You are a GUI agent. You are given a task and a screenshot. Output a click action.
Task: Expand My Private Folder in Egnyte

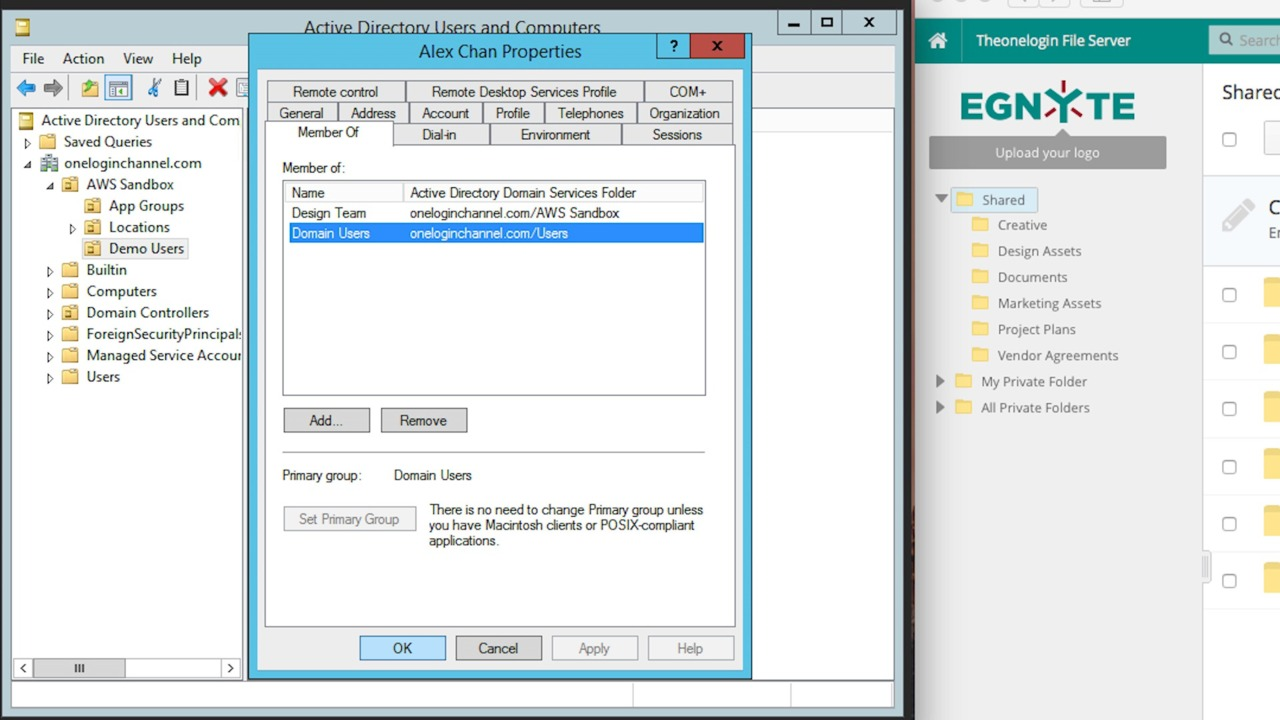[939, 381]
